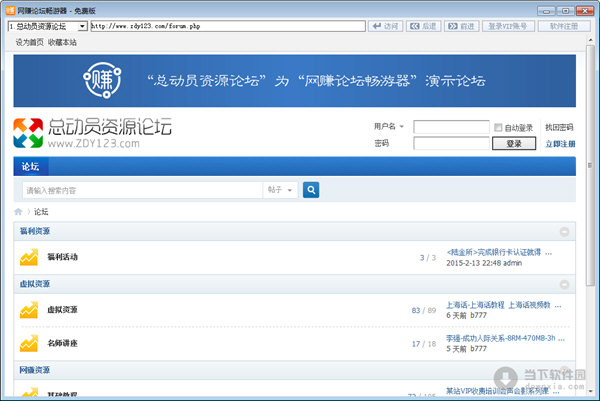Open the 福利活动 forum link

[62, 257]
